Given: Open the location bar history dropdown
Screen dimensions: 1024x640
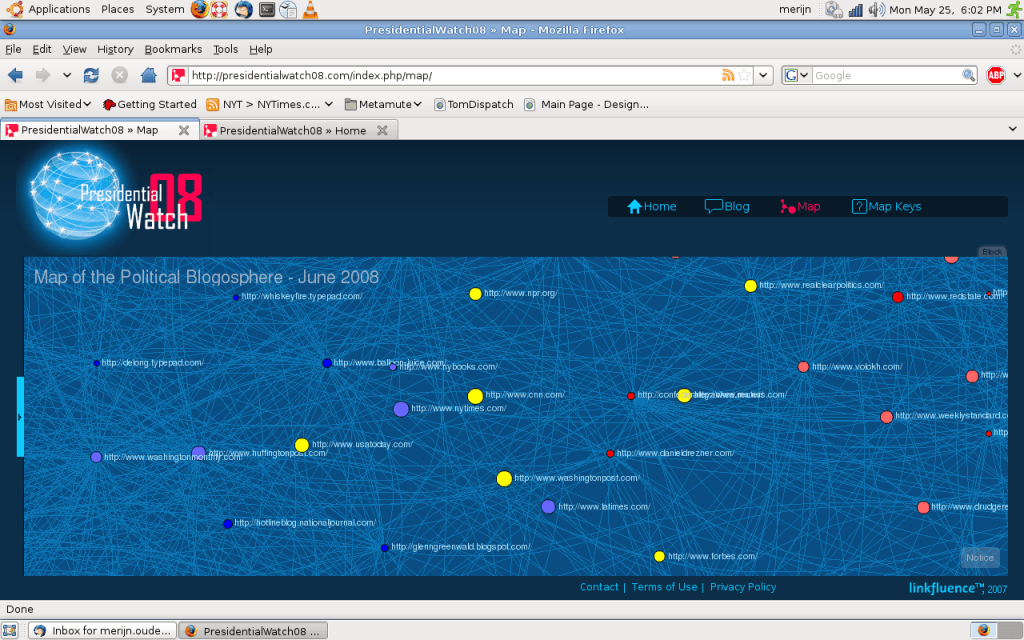Looking at the screenshot, I should [x=763, y=74].
